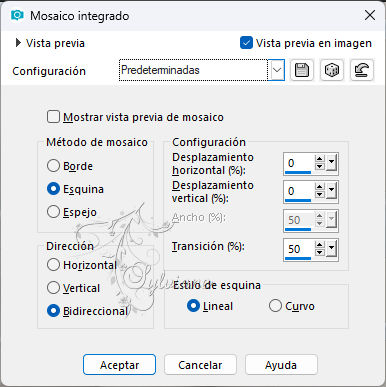Open Desplazamiento horizontal slider popup arrow
The image size is (386, 387).
coord(331,163)
